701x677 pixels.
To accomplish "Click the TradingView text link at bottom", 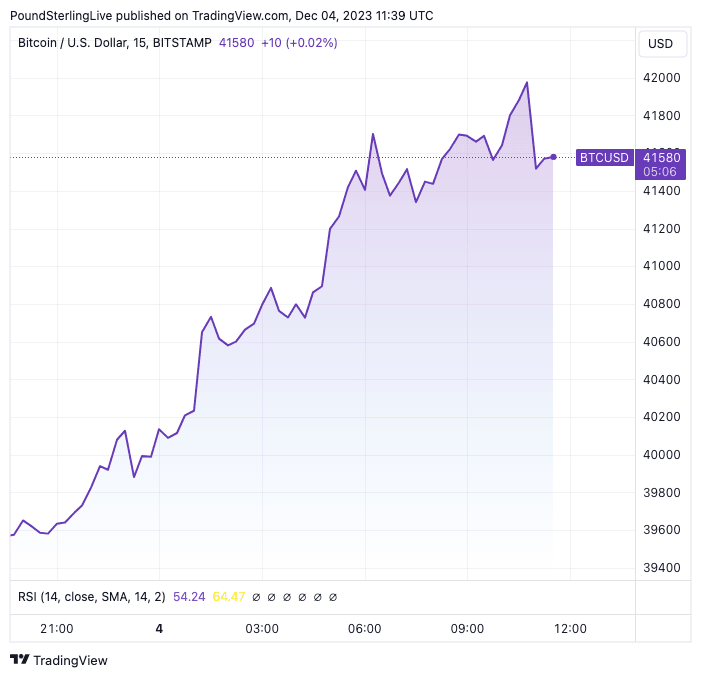I will tap(70, 660).
